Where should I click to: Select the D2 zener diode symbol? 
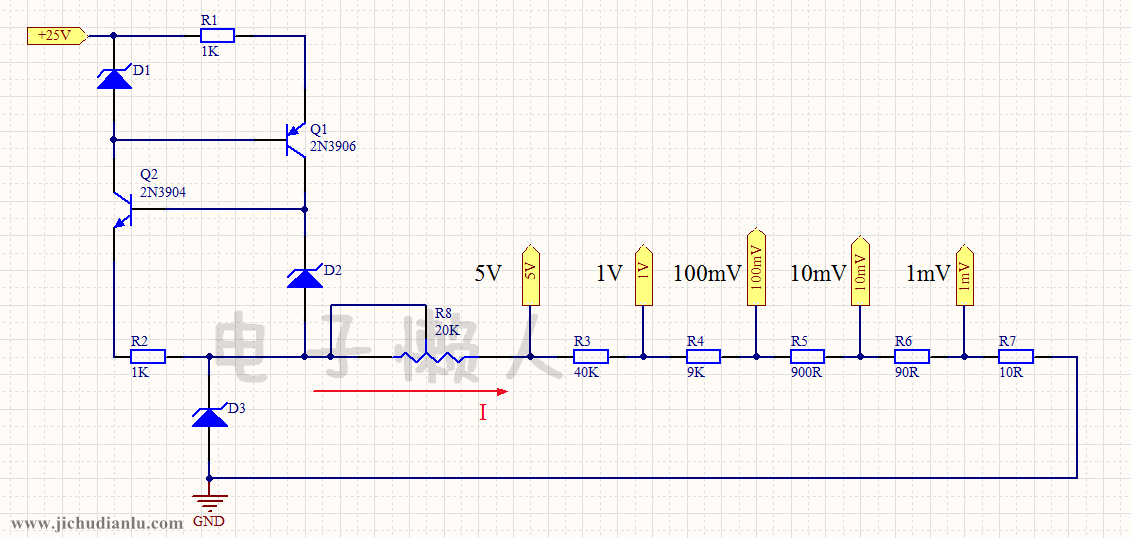tap(305, 276)
